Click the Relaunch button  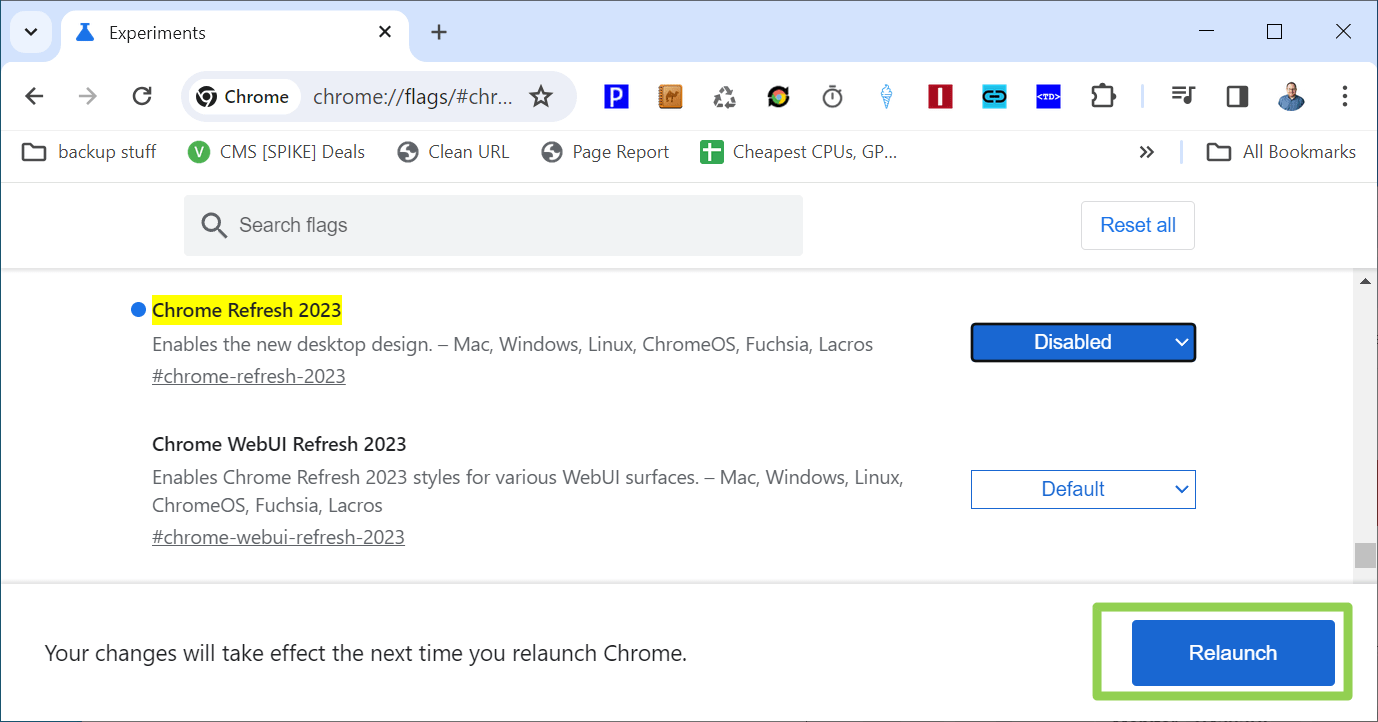click(1233, 653)
